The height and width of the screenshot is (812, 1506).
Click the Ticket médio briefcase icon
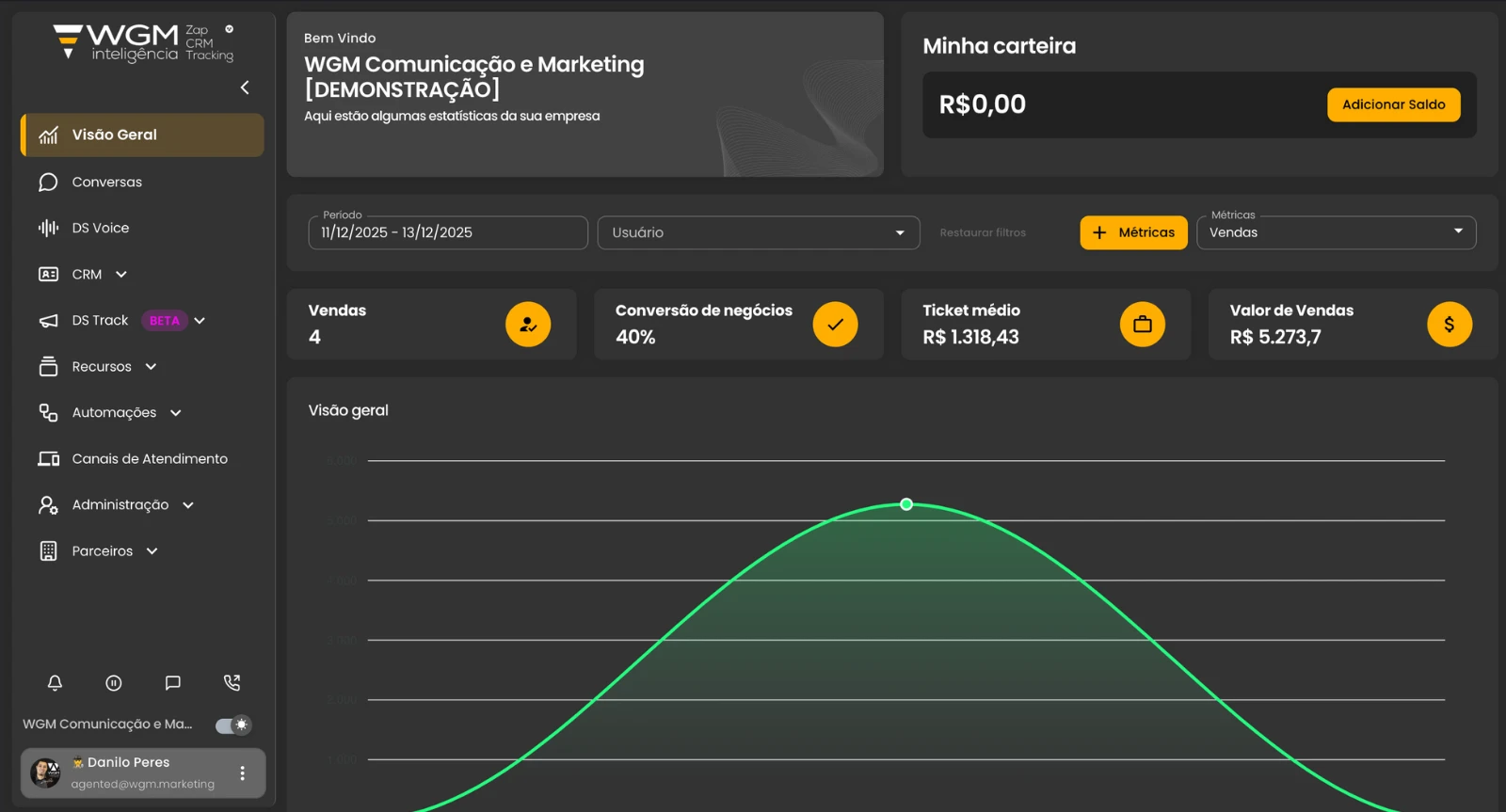1142,325
